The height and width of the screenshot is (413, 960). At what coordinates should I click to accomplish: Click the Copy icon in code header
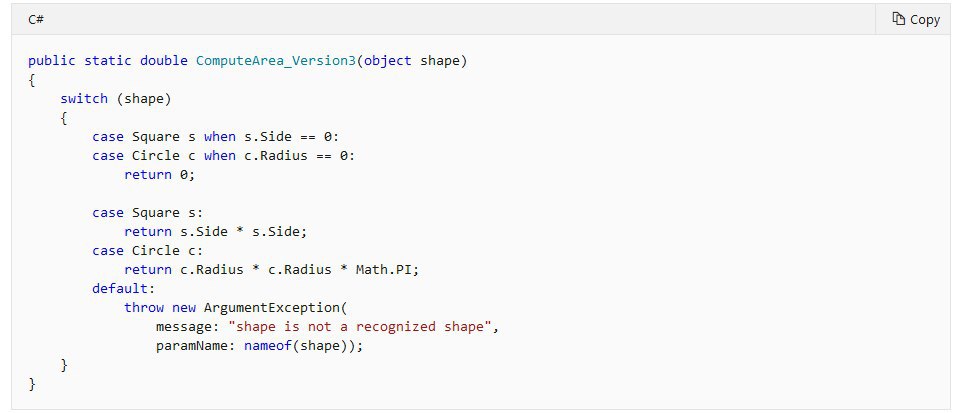coord(898,19)
